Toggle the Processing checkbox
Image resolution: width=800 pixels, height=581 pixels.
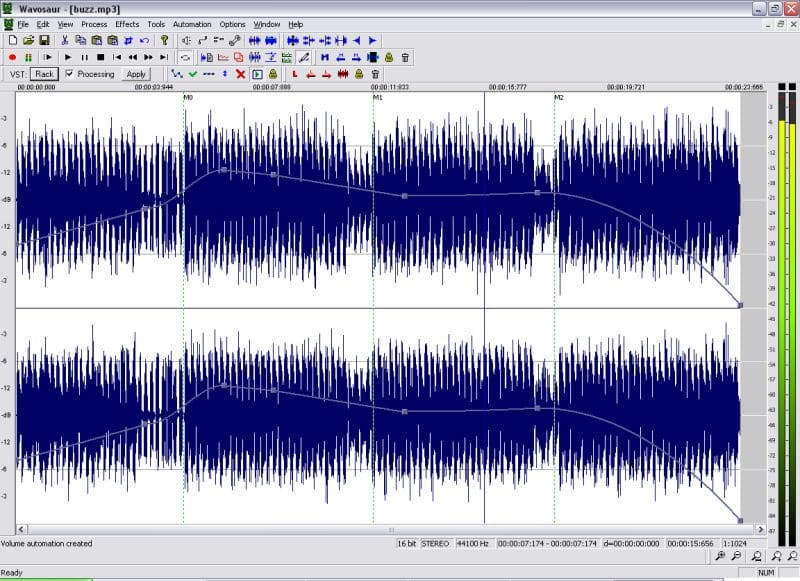[69, 74]
